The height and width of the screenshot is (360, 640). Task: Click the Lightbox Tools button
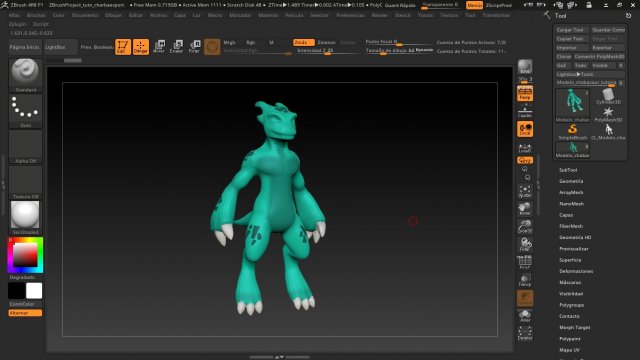point(590,74)
